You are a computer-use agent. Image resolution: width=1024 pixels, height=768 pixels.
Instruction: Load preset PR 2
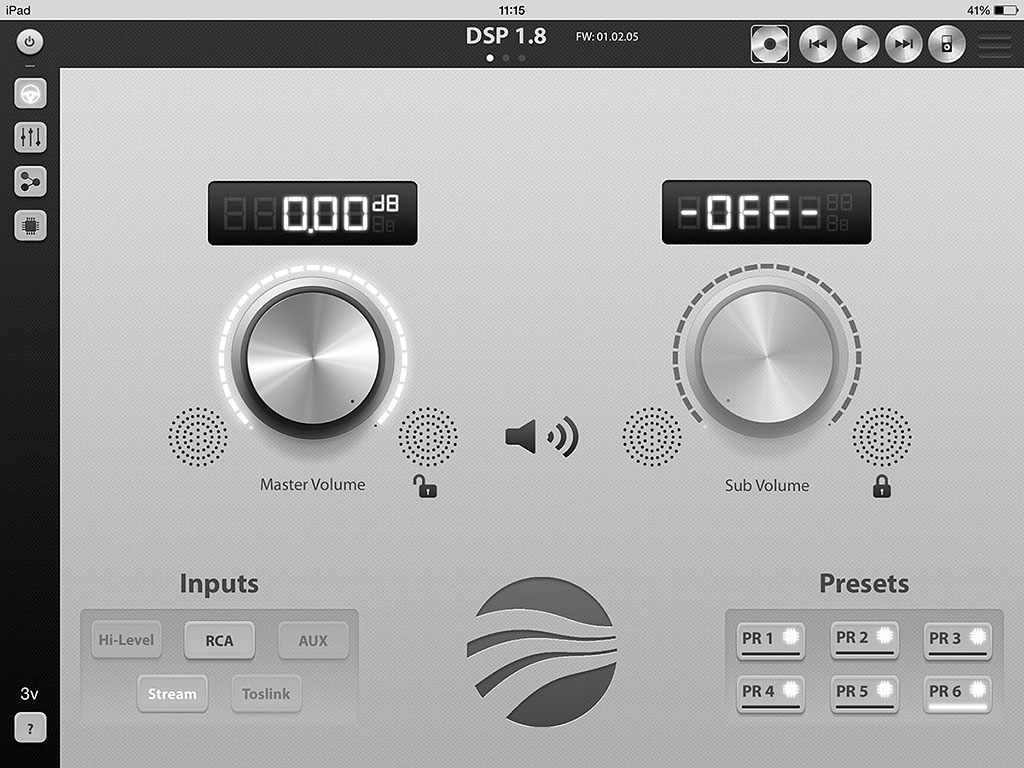865,639
